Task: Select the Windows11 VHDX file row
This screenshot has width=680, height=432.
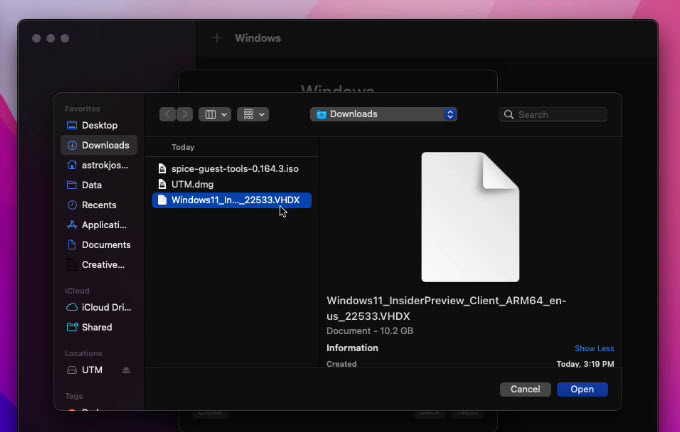Action: (232, 200)
